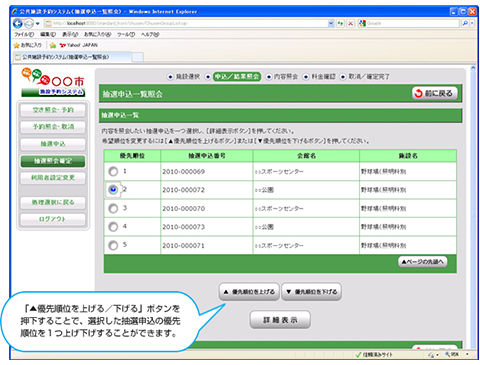The width and height of the screenshot is (480, 365).
Task: Open the 編集 menu
Action: (x=48, y=34)
